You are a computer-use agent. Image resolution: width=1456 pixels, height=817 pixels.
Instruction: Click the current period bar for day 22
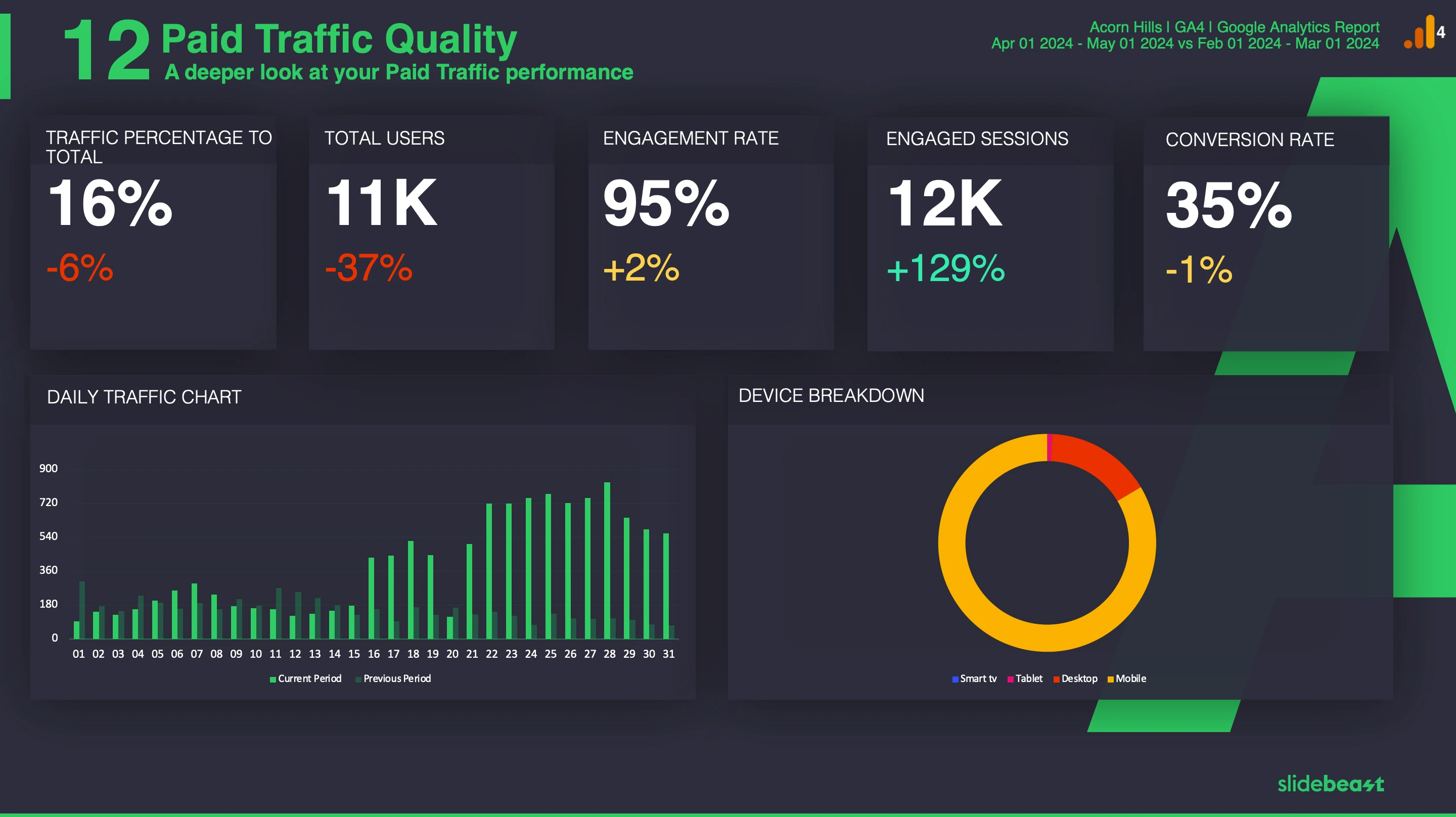[489, 571]
